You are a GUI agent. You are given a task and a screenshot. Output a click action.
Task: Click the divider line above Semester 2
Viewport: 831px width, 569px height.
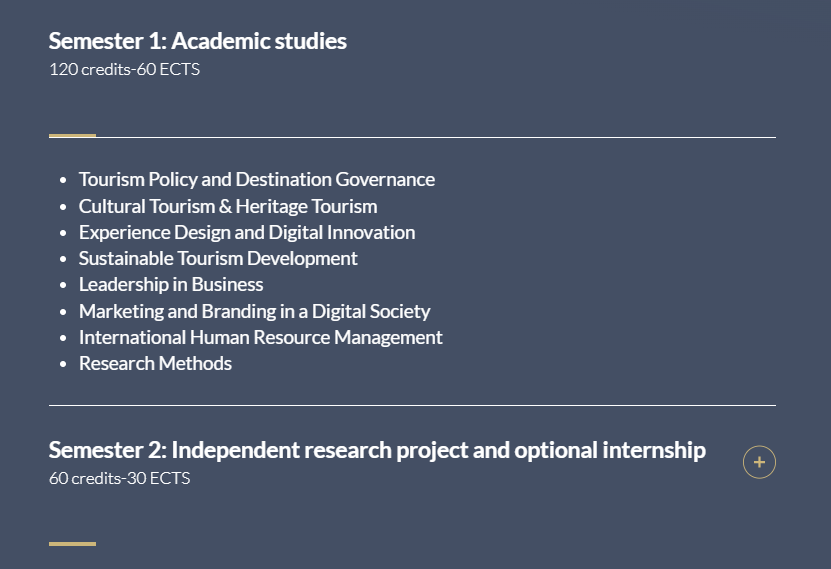412,405
